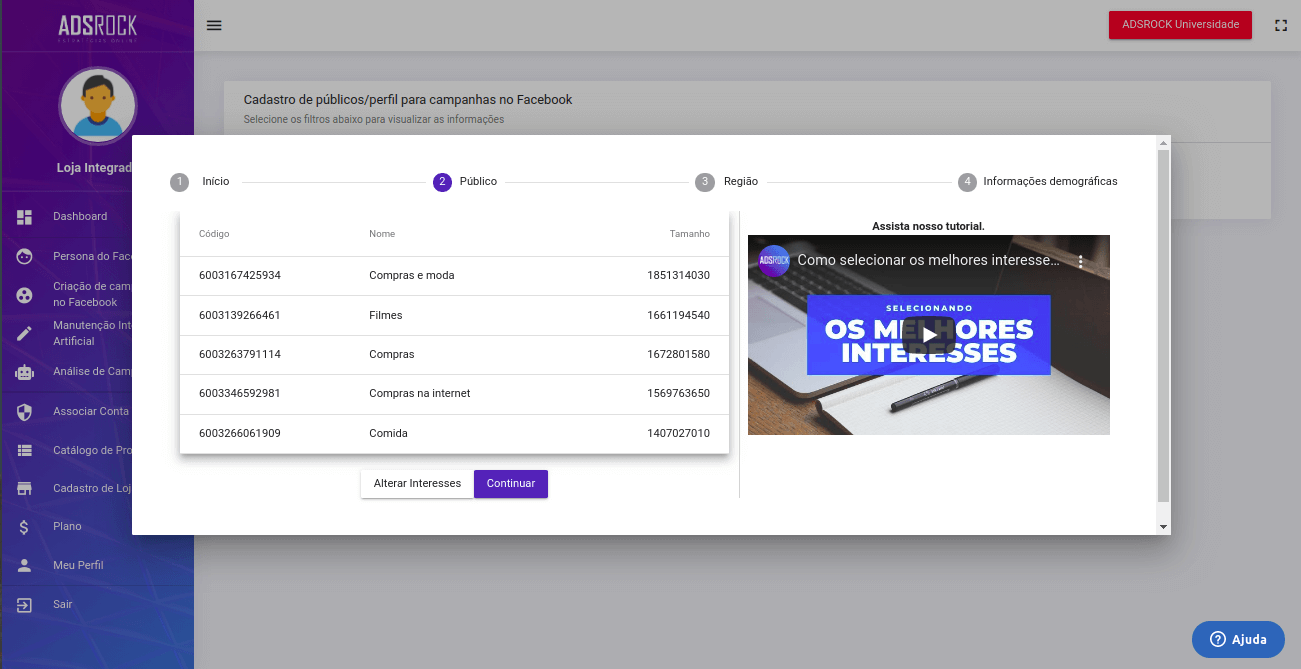Screen dimensions: 1301x669
Task: Toggle fullscreen mode icon
Action: (1280, 25)
